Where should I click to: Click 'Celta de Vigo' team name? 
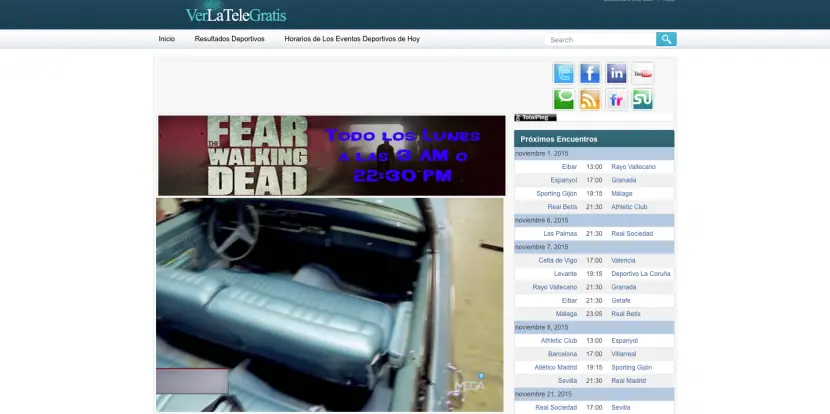pyautogui.click(x=558, y=260)
